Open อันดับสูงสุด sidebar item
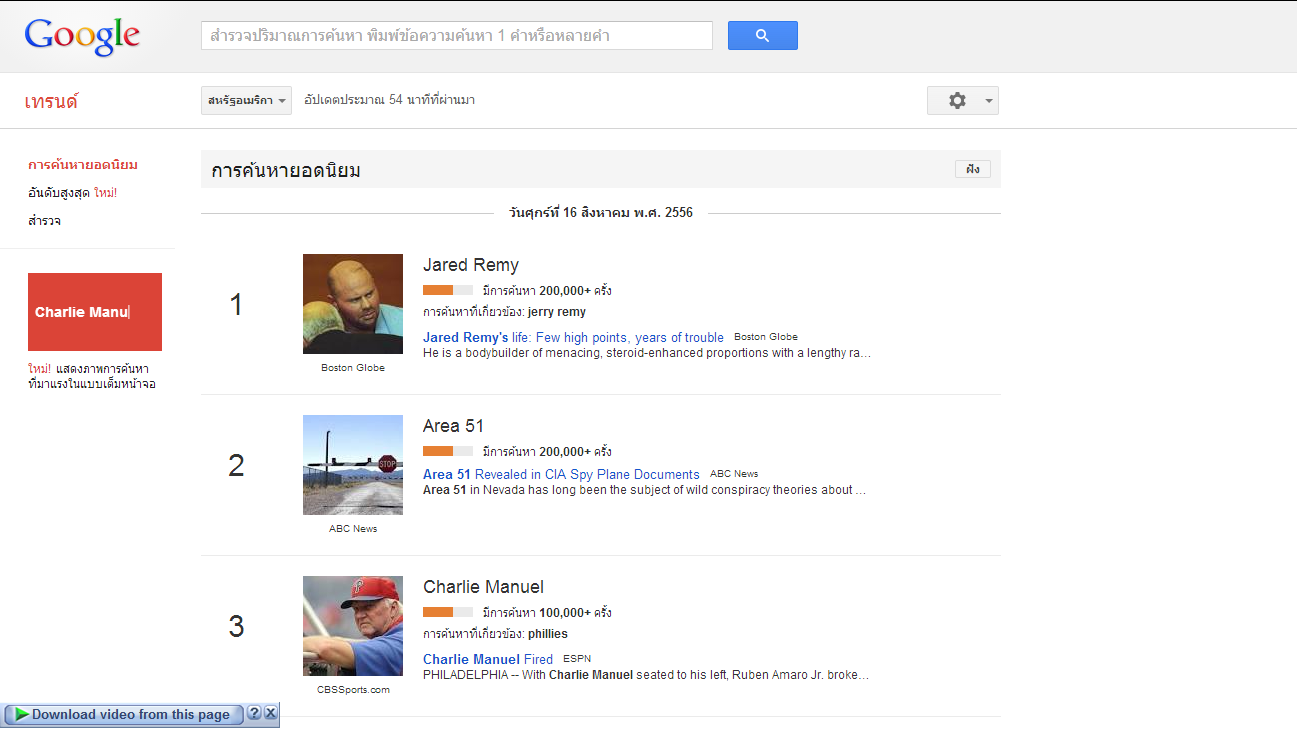Image resolution: width=1297 pixels, height=731 pixels. point(72,193)
